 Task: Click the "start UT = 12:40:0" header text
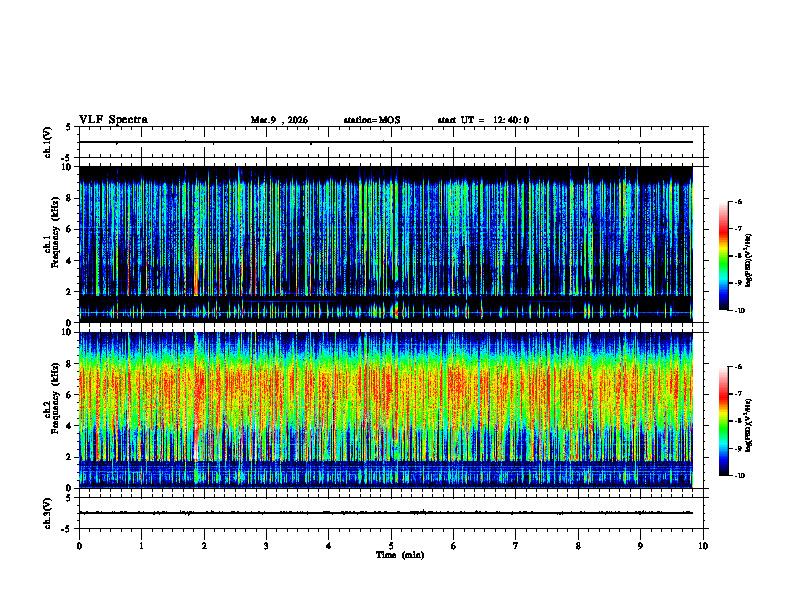click(483, 120)
